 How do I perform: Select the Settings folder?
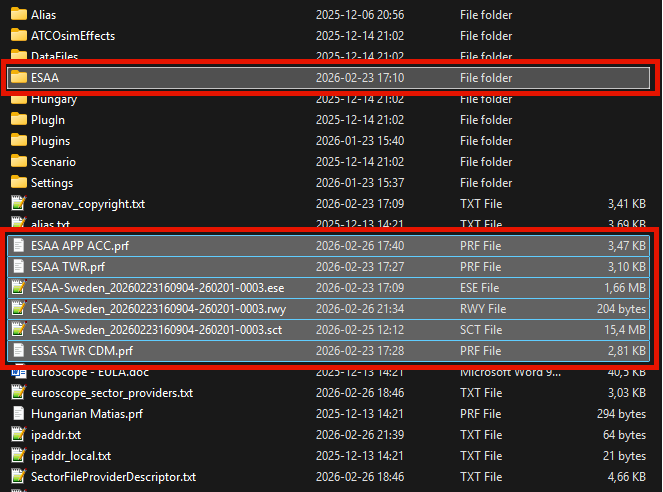click(52, 183)
